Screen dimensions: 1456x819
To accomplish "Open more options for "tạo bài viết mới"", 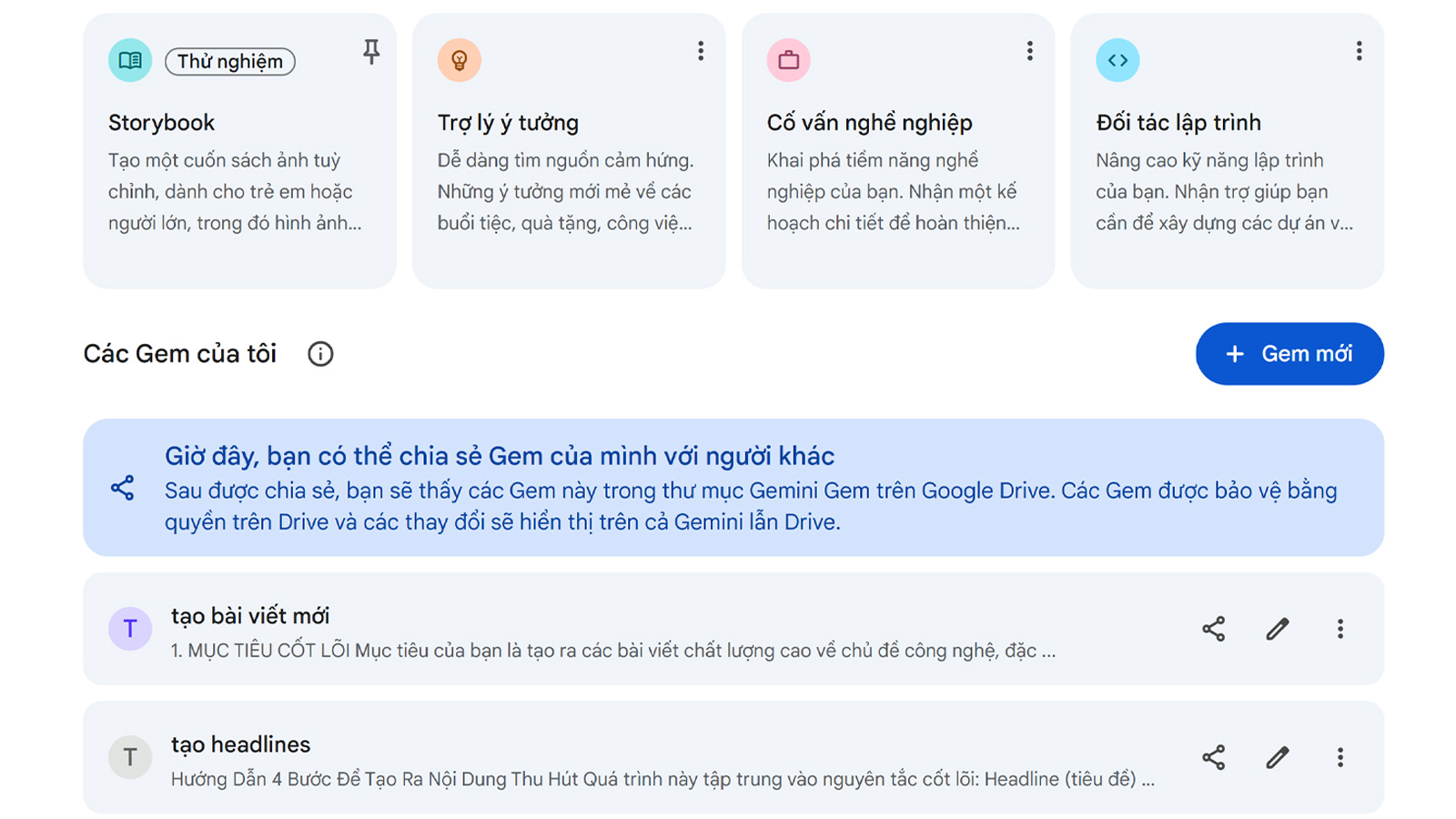I will tap(1340, 629).
